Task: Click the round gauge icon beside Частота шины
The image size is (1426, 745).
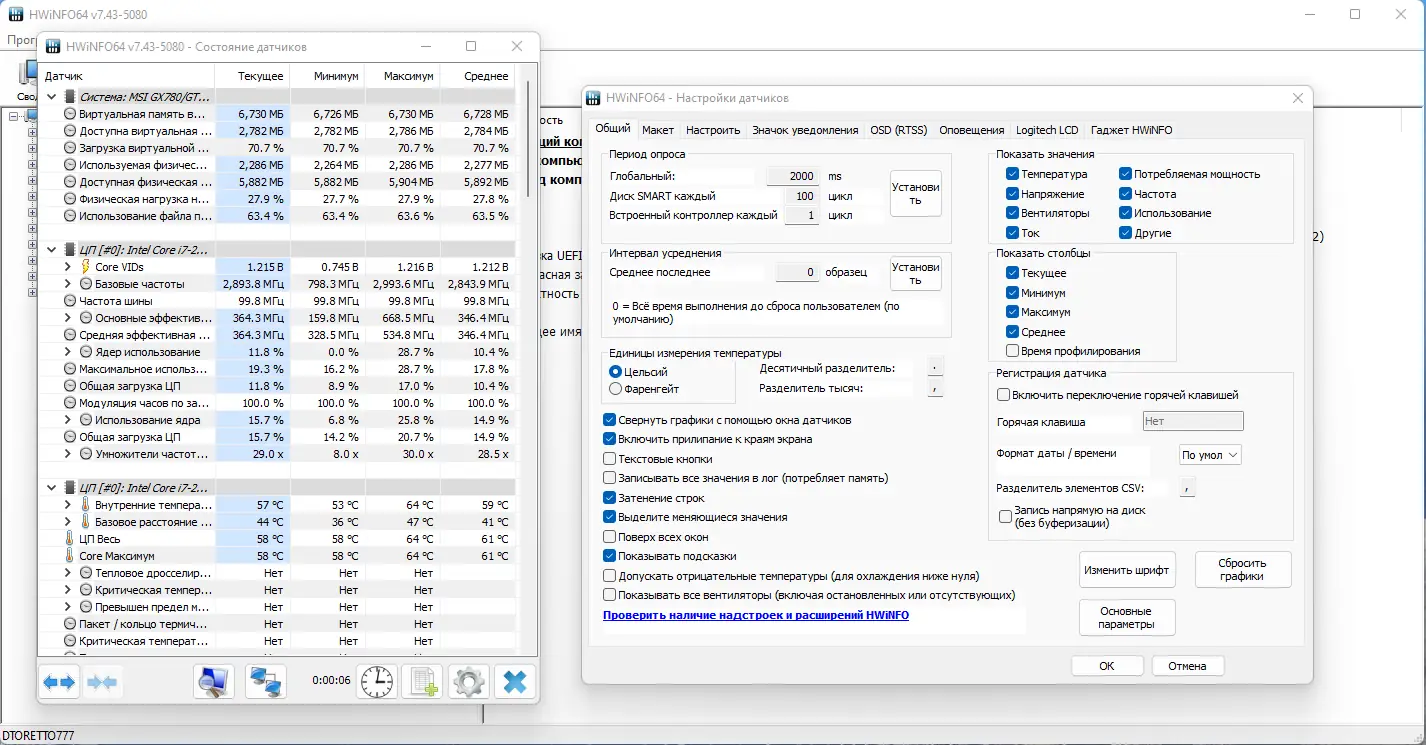Action: tap(70, 301)
